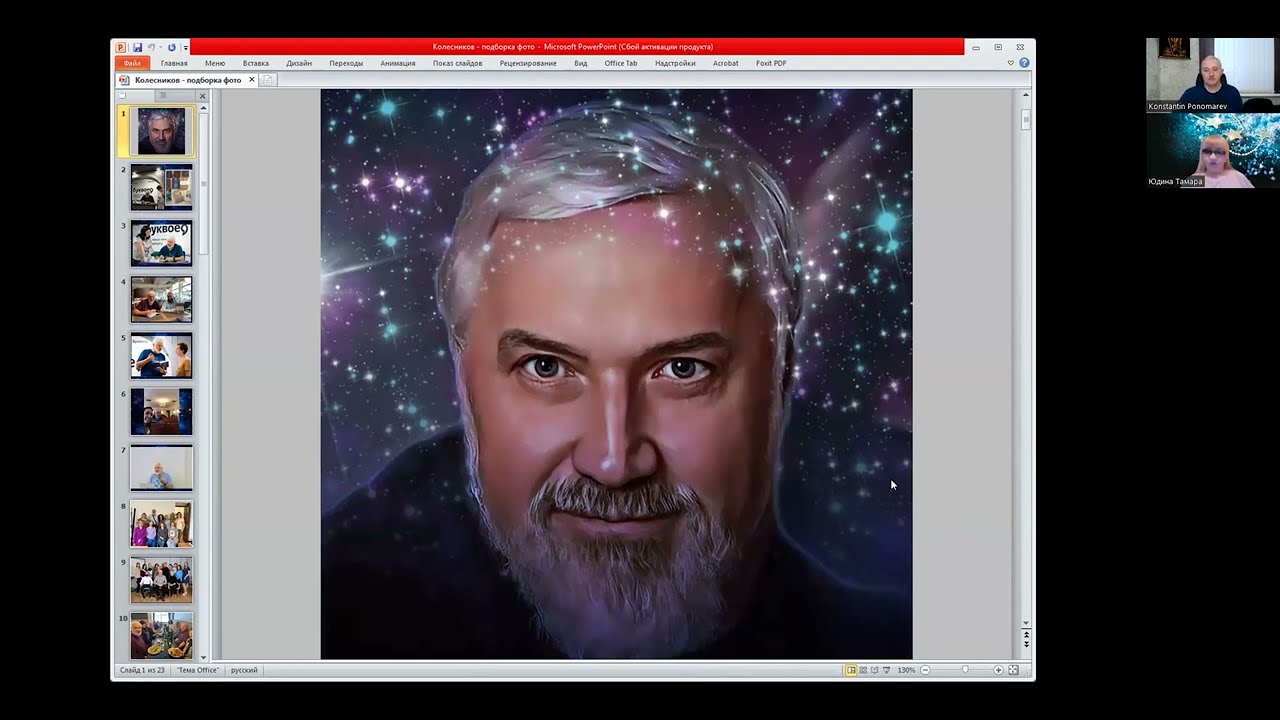Image resolution: width=1280 pixels, height=720 pixels.
Task: Click Konstantin Ponomarev's video tile
Action: 1212,75
